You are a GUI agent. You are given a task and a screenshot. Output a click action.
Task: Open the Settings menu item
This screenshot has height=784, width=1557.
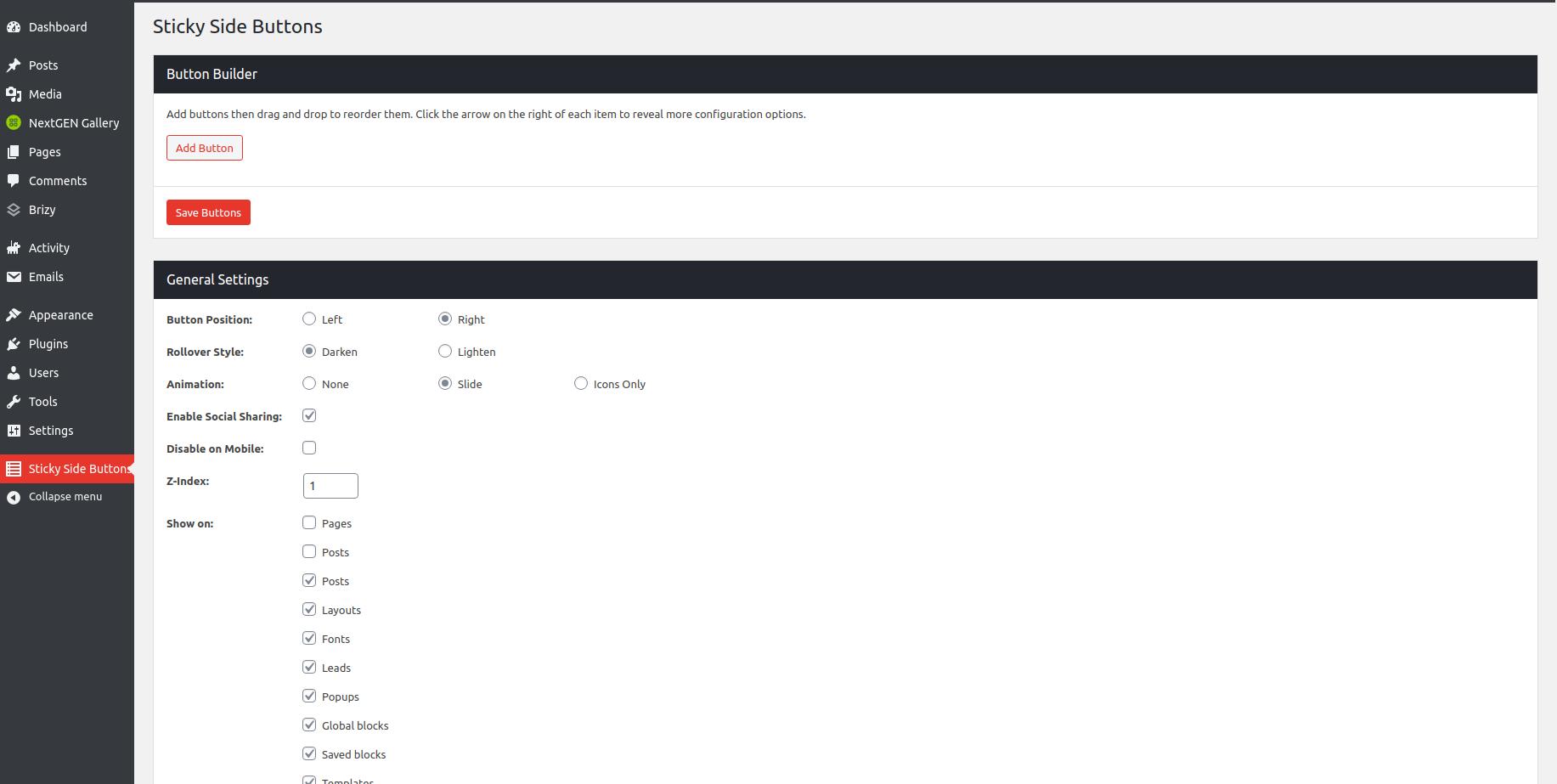point(67,431)
